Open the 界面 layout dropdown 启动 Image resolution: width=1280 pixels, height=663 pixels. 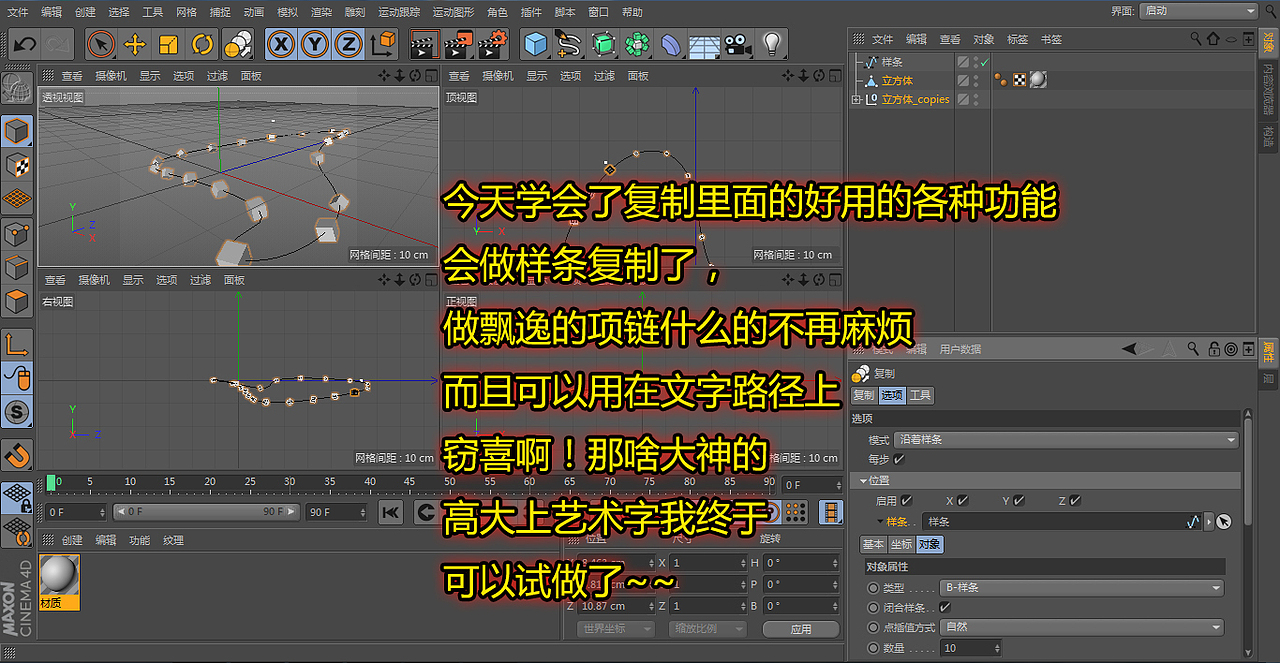(x=1198, y=10)
